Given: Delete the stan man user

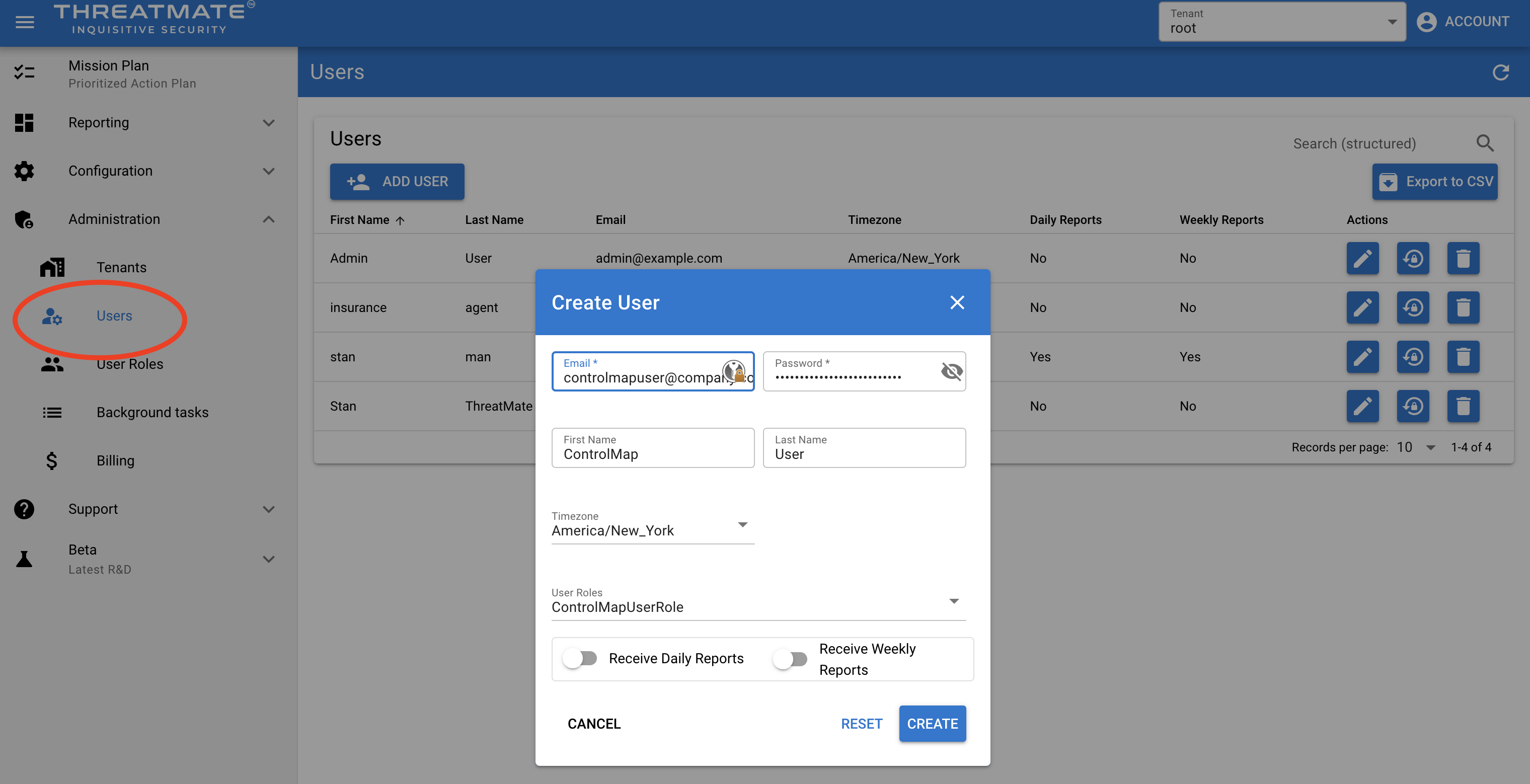Looking at the screenshot, I should (1463, 357).
